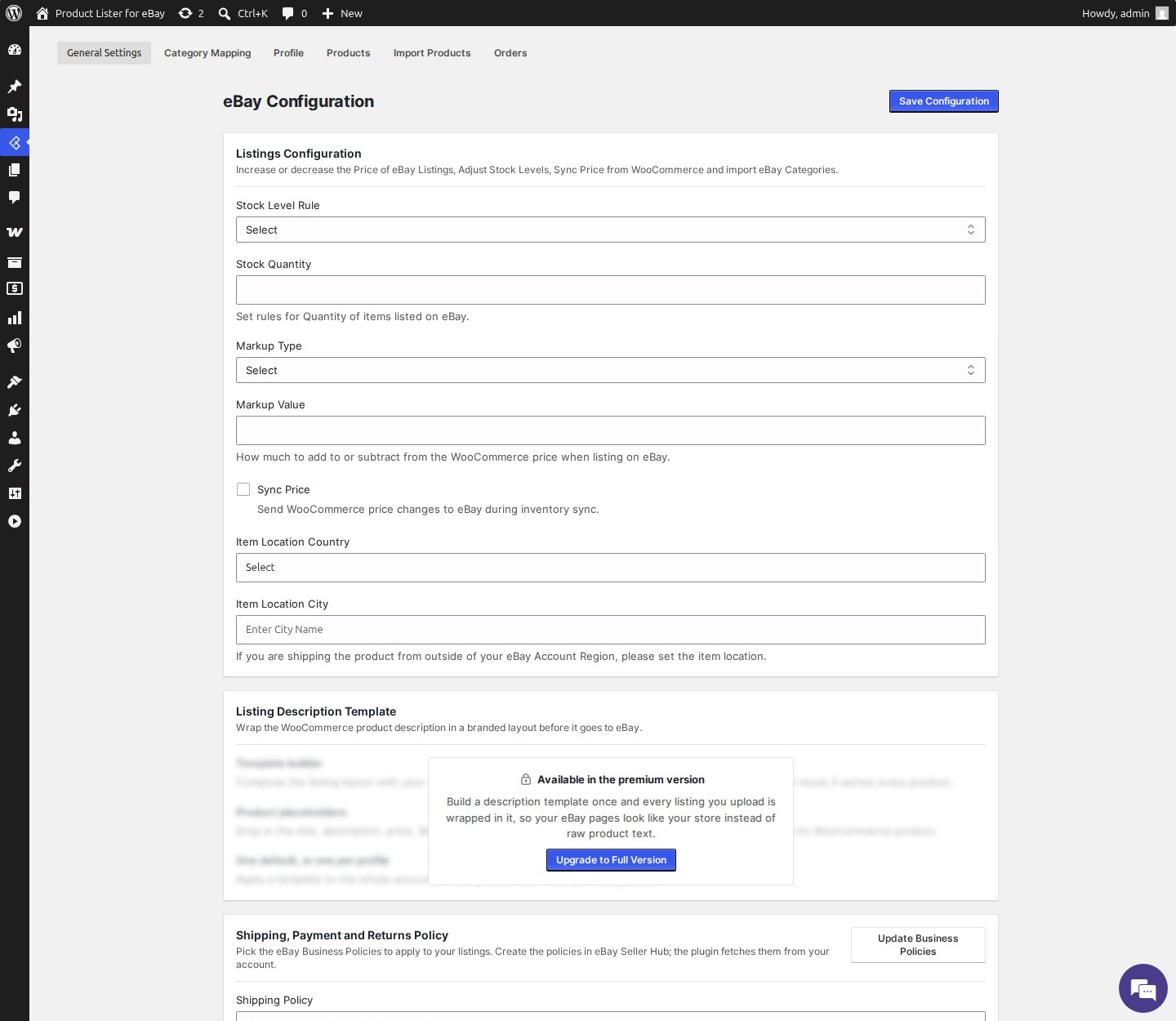Open Comments bubble icon in sidebar
The image size is (1176, 1021).
click(15, 198)
